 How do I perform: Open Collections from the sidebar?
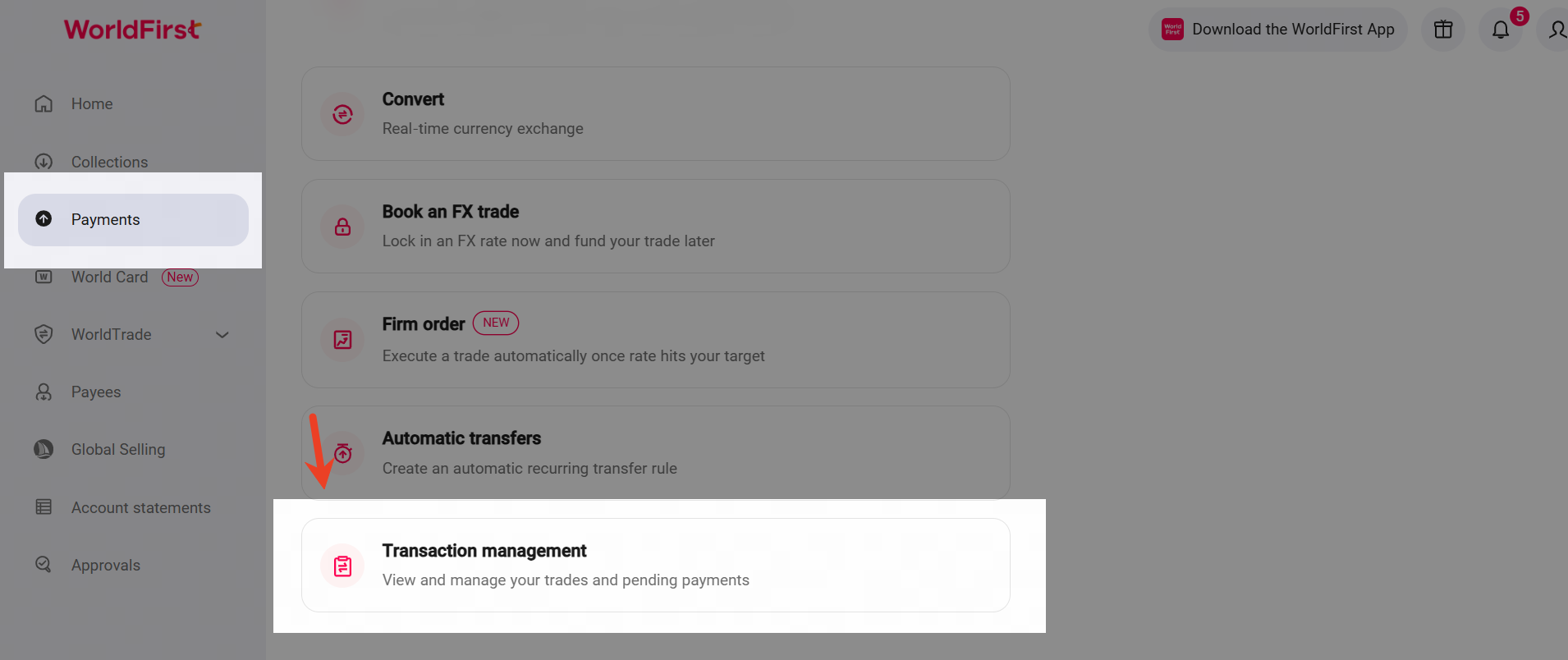pyautogui.click(x=109, y=163)
